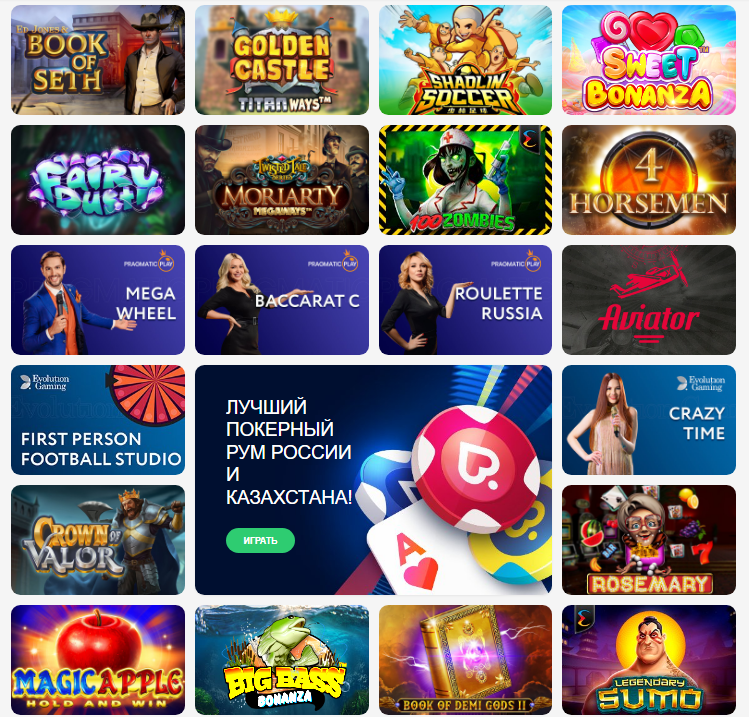Open Moriarty Megaways game
Viewport: 749px width, 717px height.
click(x=282, y=180)
